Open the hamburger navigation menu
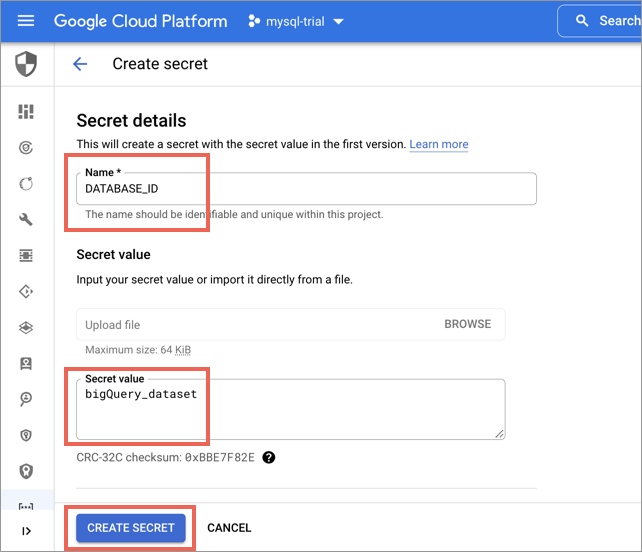 pos(26,20)
